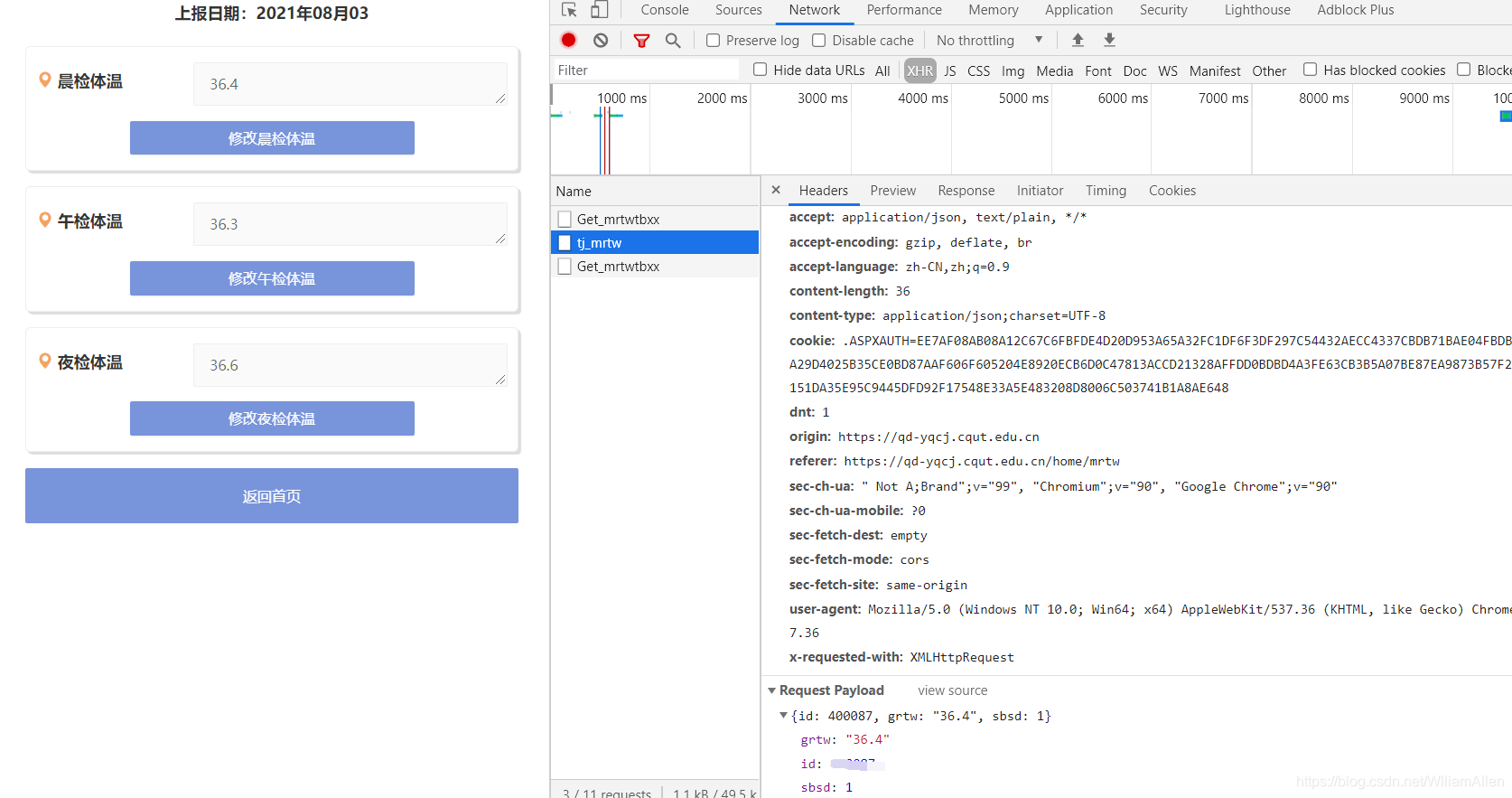Viewport: 1512px width, 798px height.
Task: Select file icon of first Get_mrtwtbxx request
Action: (x=565, y=219)
